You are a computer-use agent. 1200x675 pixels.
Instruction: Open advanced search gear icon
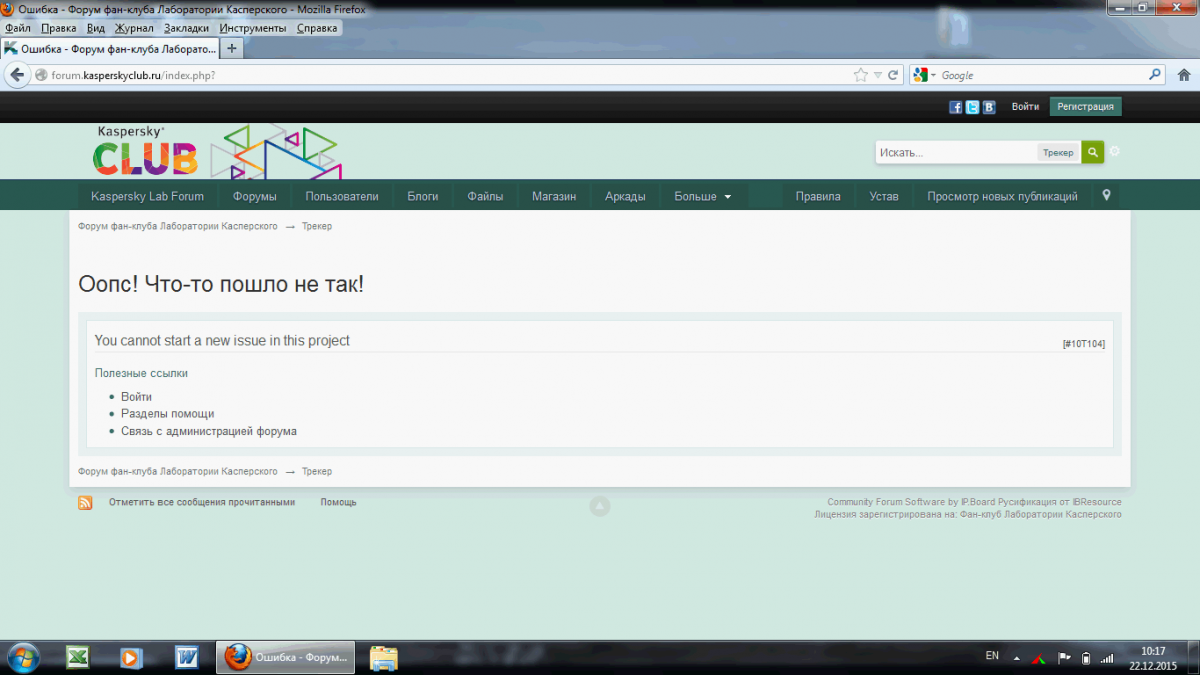[x=1115, y=152]
